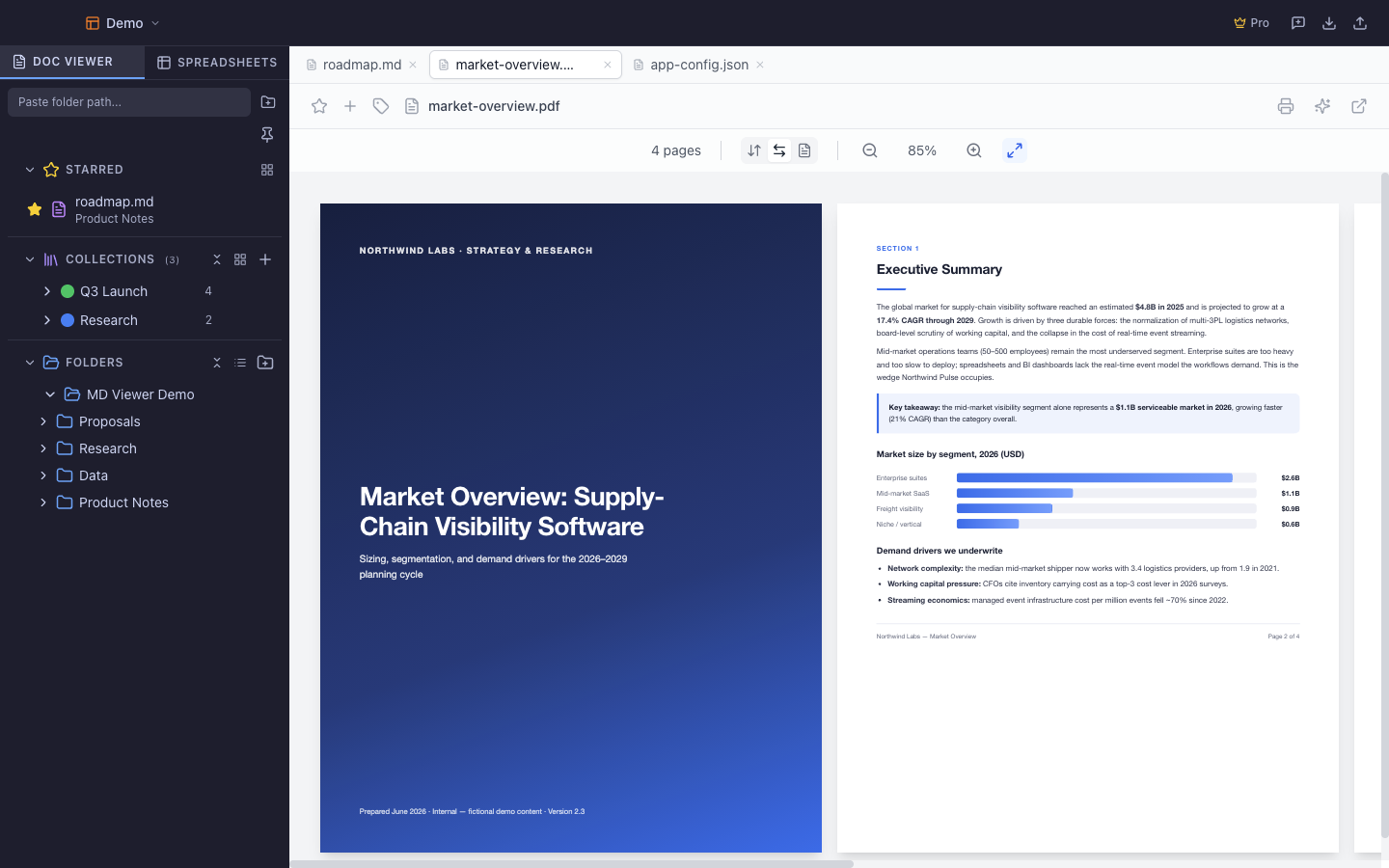
Task: Expand the Product Notes folder
Action: (x=43, y=502)
